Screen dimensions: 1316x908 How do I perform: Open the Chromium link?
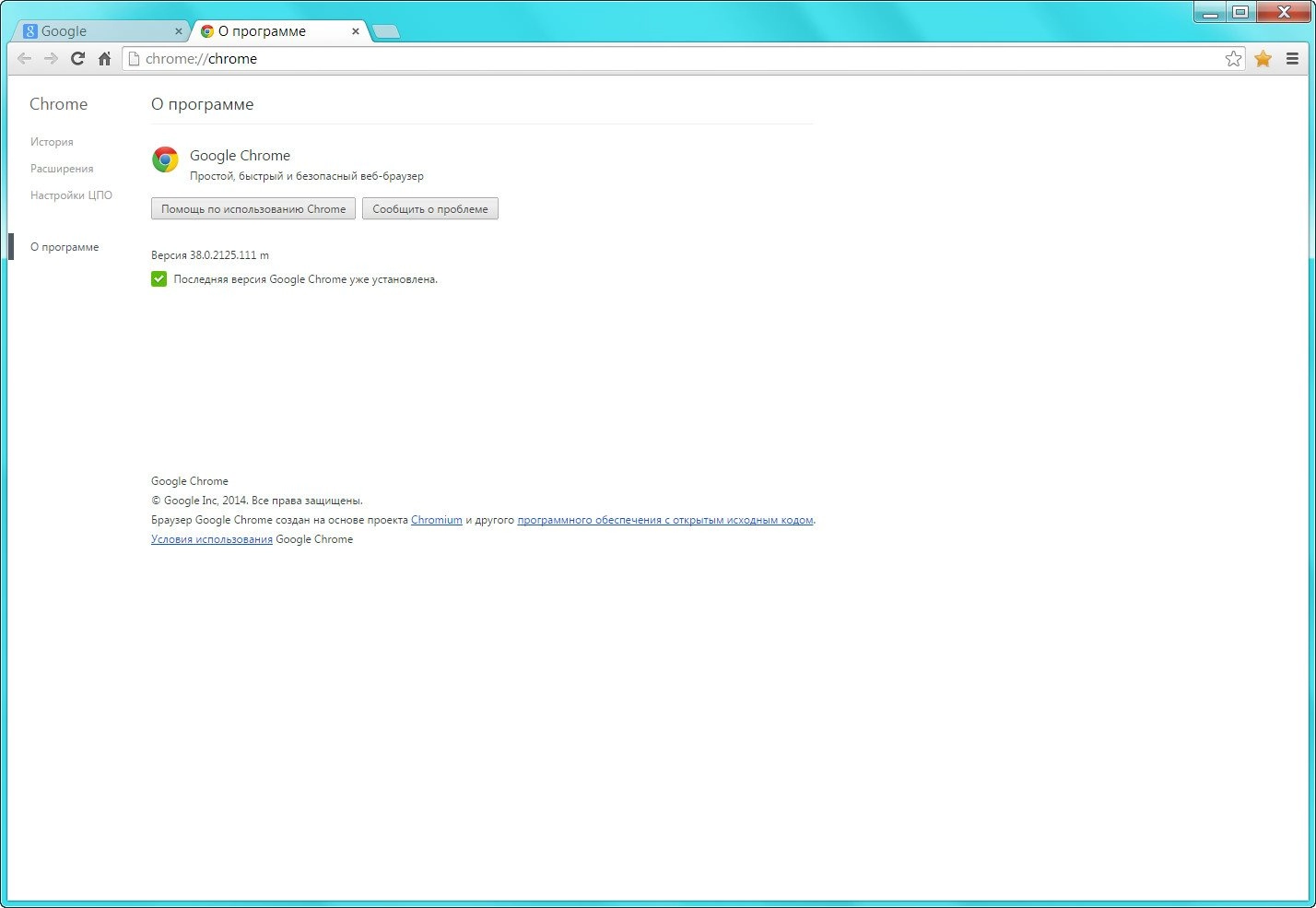[437, 520]
